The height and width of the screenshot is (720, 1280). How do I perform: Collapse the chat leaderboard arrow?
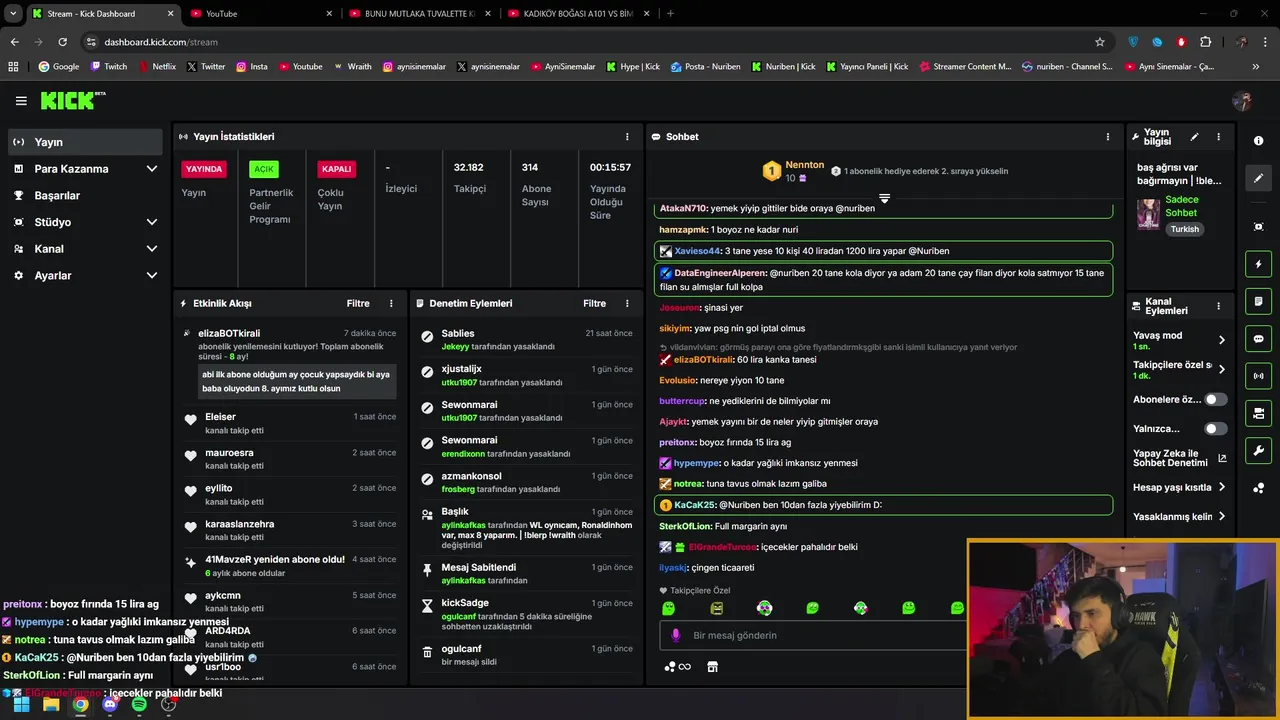point(884,198)
